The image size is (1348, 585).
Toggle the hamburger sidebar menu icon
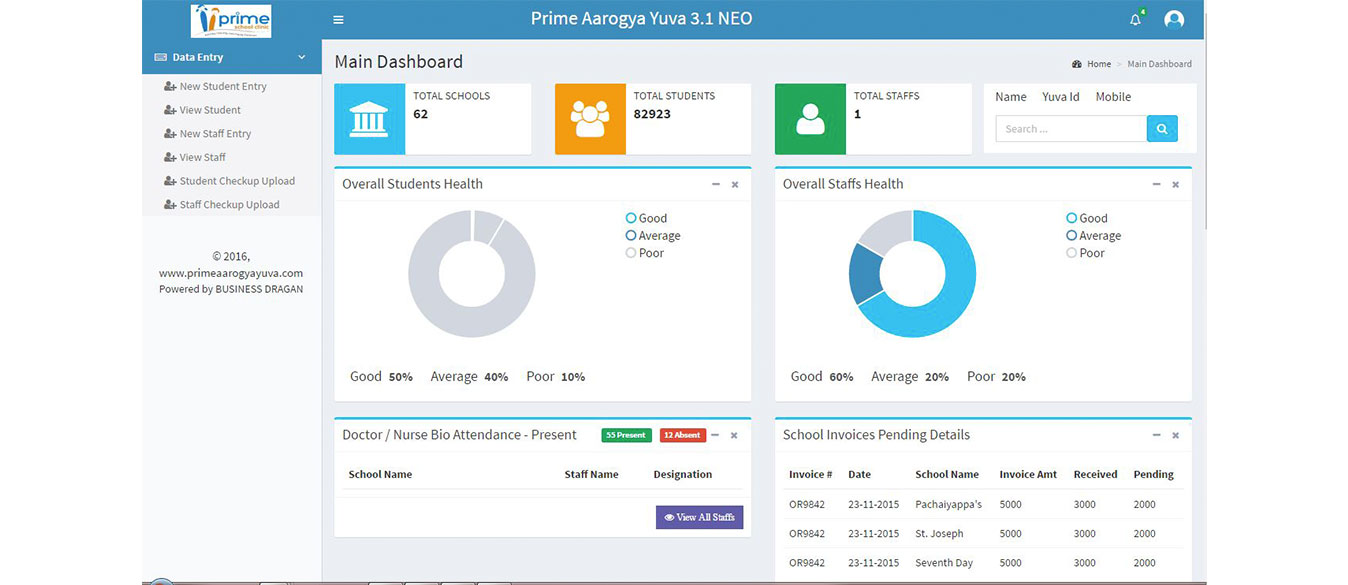click(339, 19)
